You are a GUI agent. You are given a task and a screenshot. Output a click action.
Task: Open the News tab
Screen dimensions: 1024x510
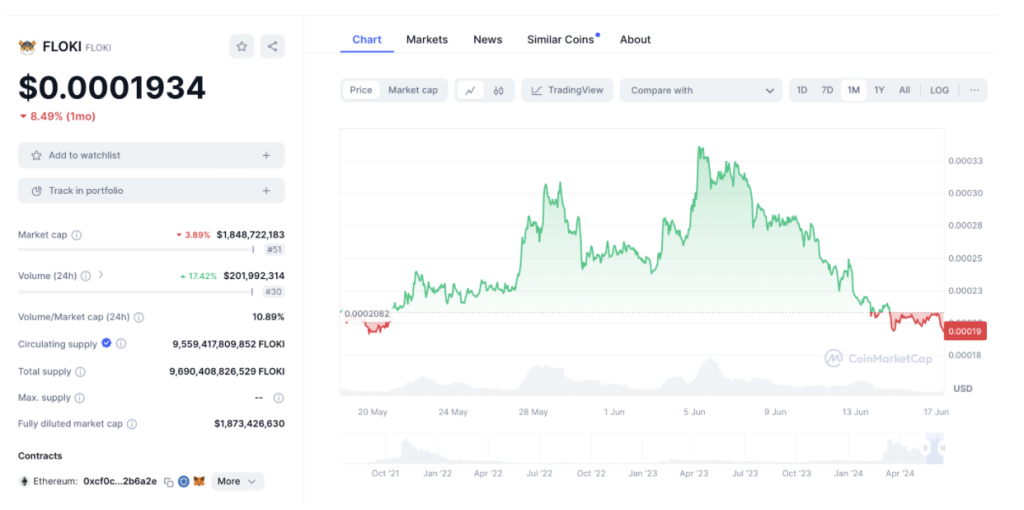click(488, 39)
